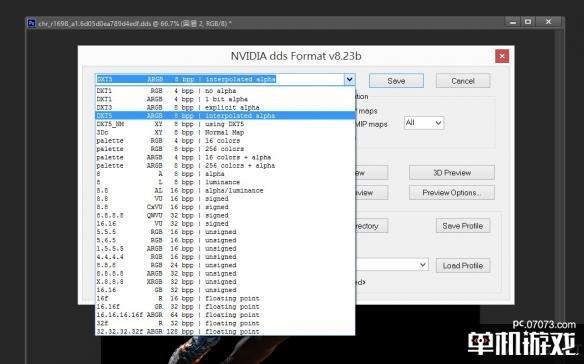Click the Cancel button
The image size is (584, 364).
(463, 81)
